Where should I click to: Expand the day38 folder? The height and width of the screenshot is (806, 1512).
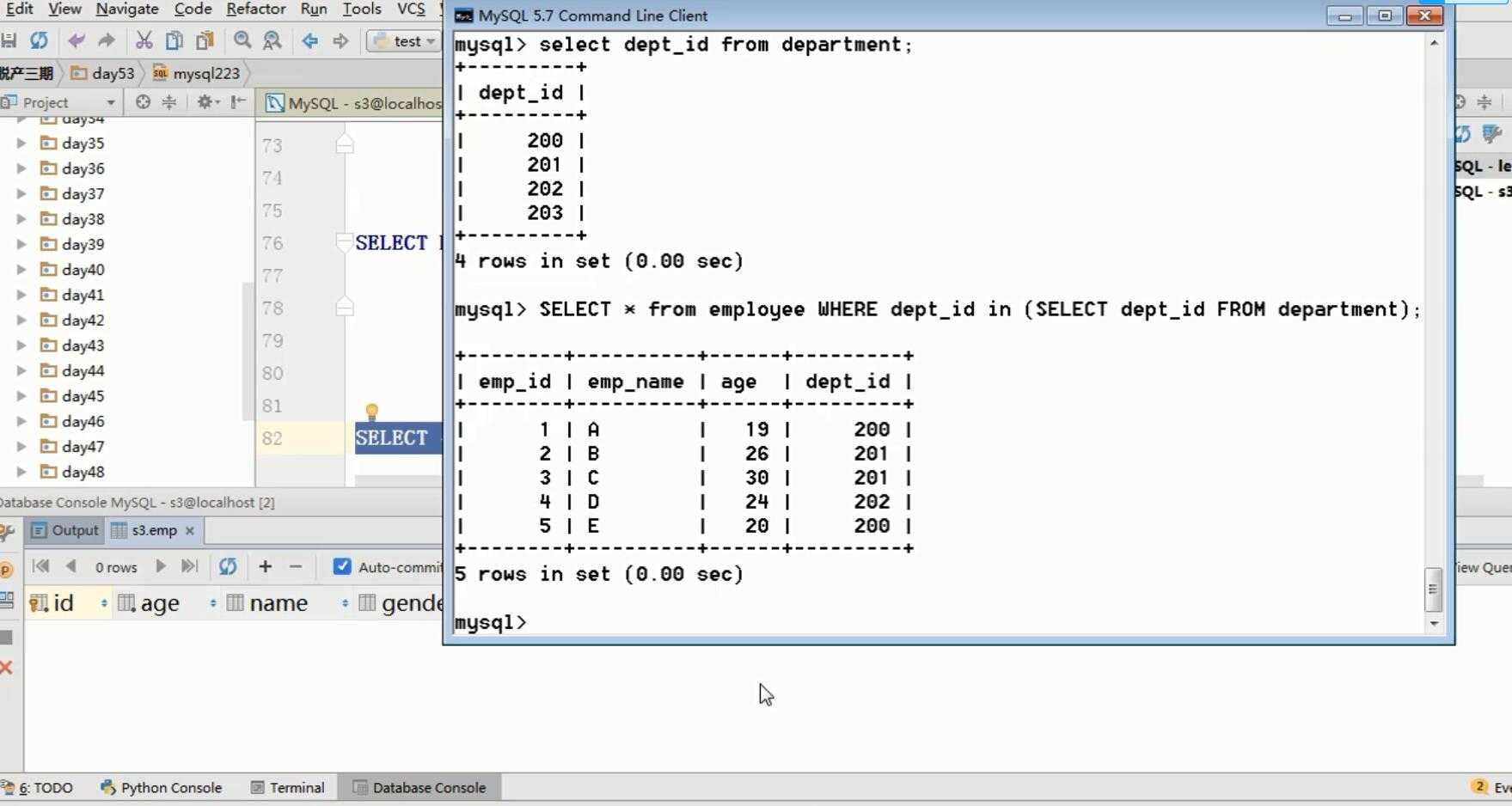click(21, 219)
